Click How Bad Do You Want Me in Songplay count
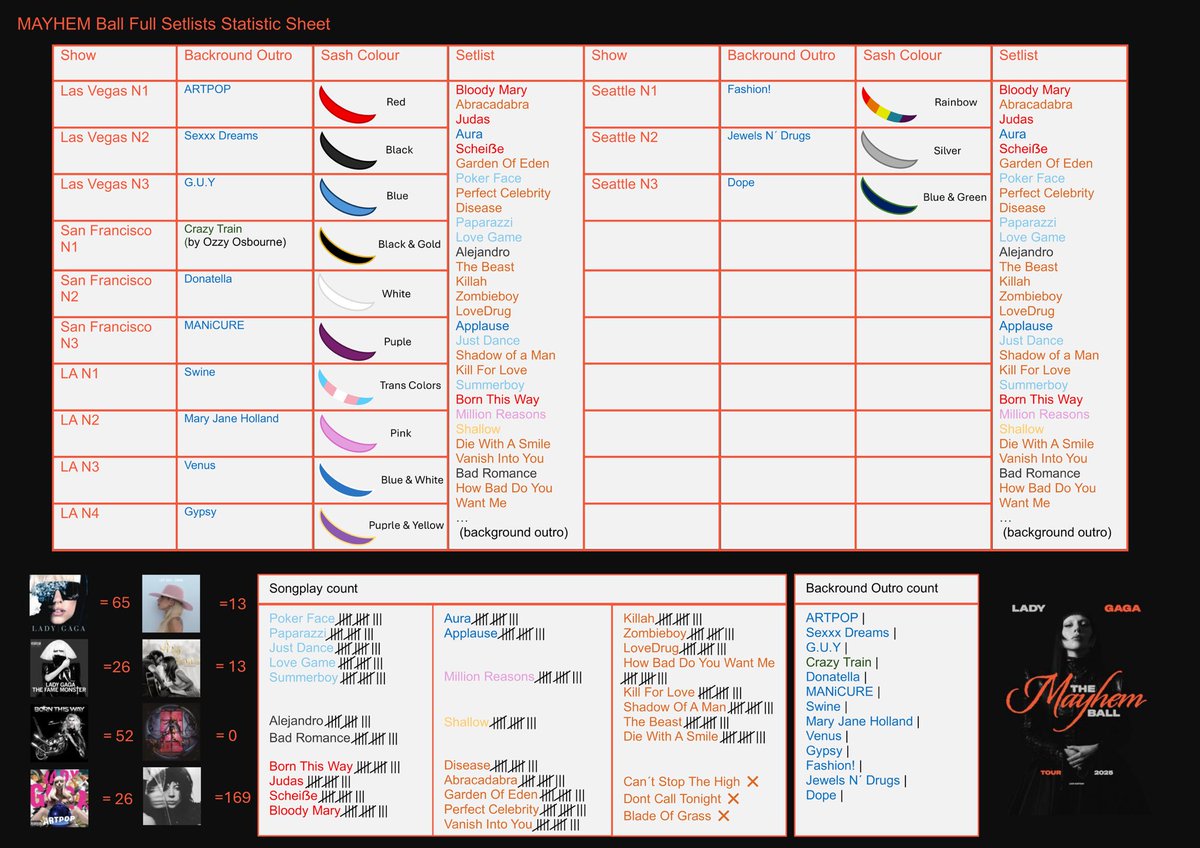This screenshot has width=1200, height=848. click(699, 663)
